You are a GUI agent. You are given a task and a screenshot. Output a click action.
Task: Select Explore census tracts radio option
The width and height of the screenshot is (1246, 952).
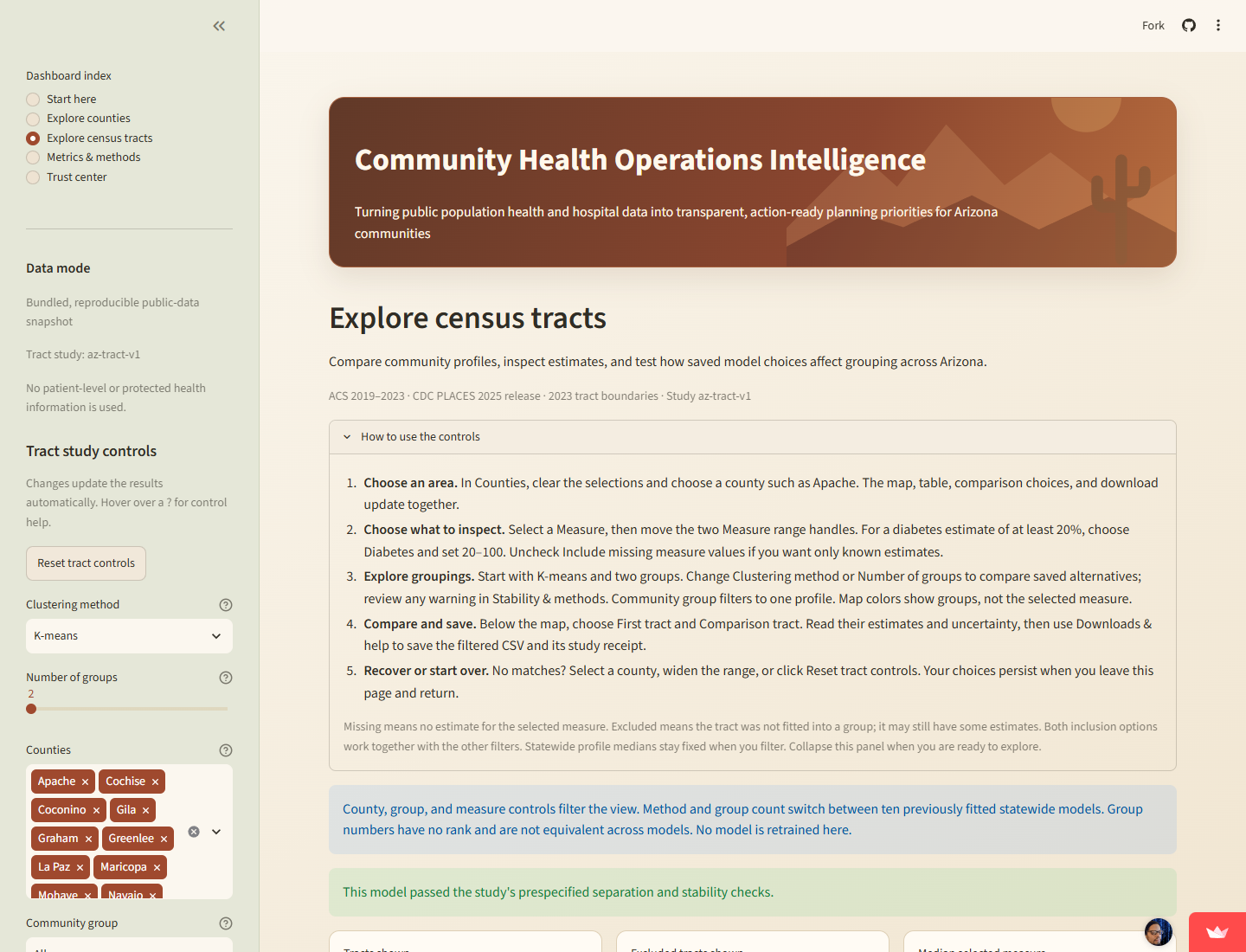(x=90, y=138)
